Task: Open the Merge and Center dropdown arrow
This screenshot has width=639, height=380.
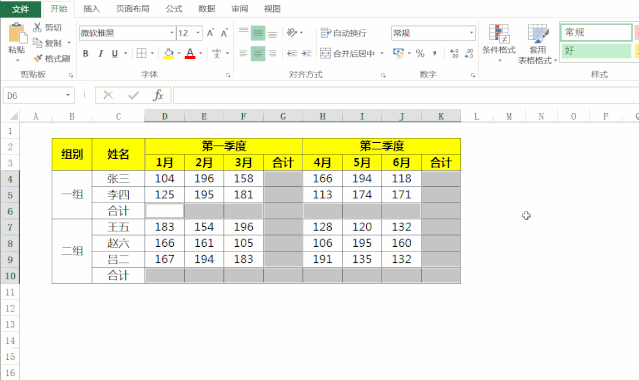Action: [382, 53]
